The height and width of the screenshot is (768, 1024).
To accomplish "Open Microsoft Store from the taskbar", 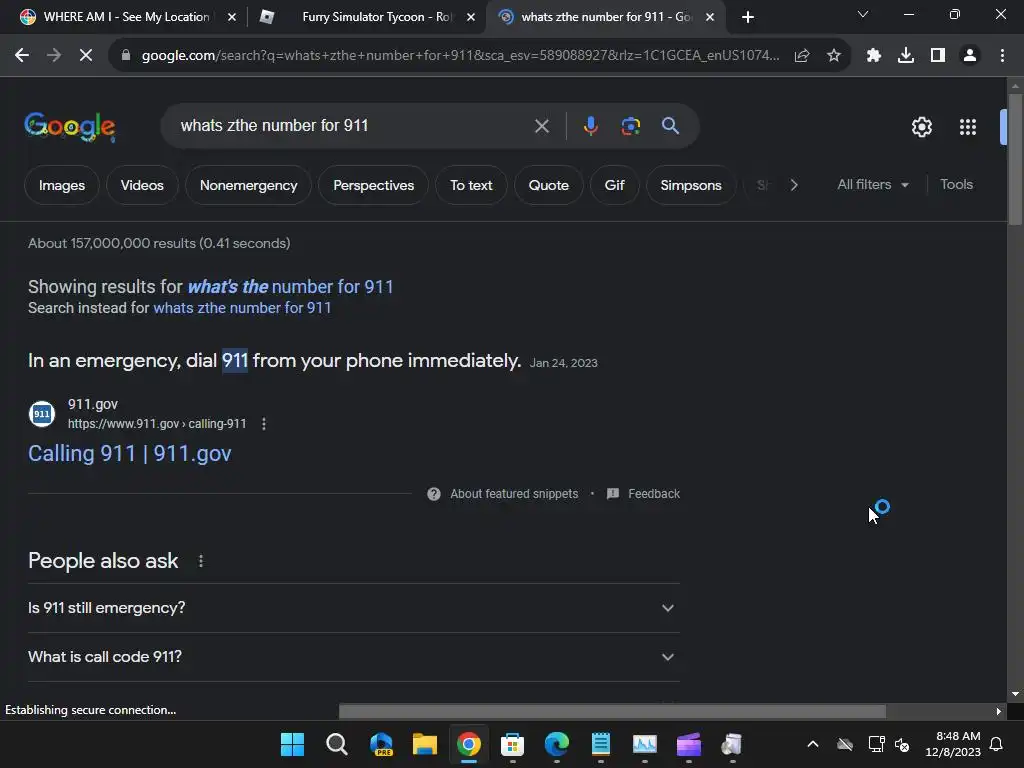I will coord(513,744).
